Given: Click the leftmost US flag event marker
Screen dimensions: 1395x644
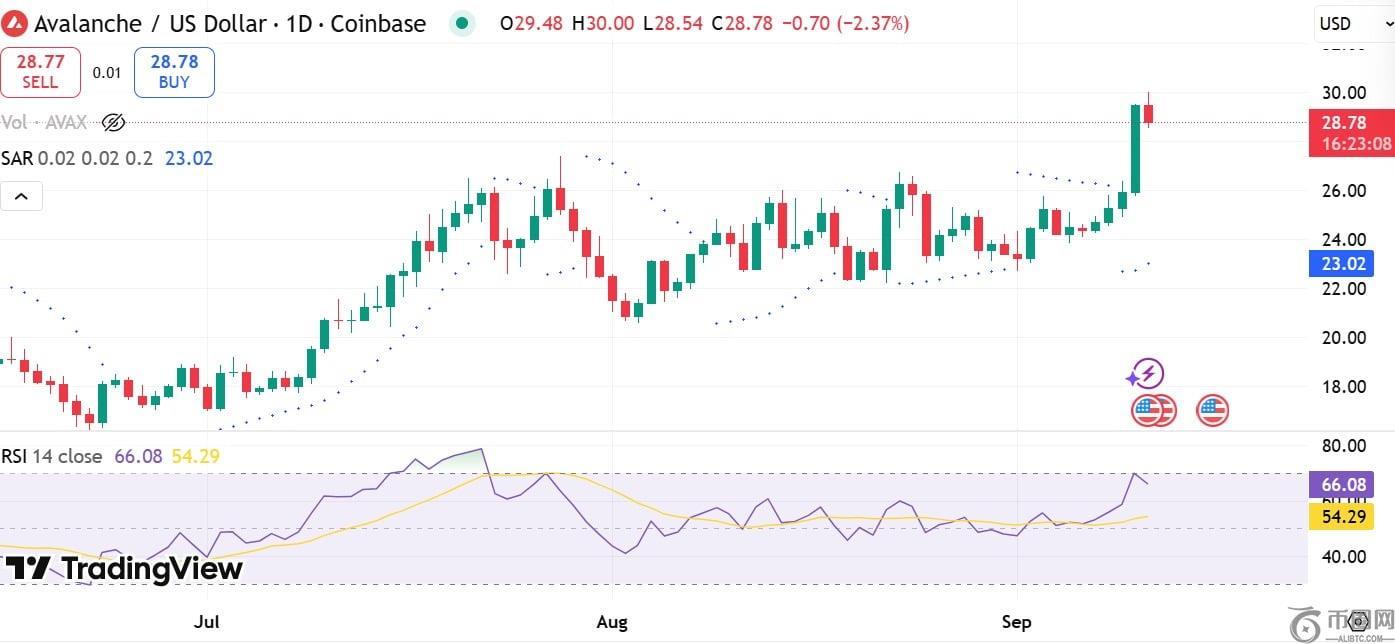Looking at the screenshot, I should [x=1146, y=410].
